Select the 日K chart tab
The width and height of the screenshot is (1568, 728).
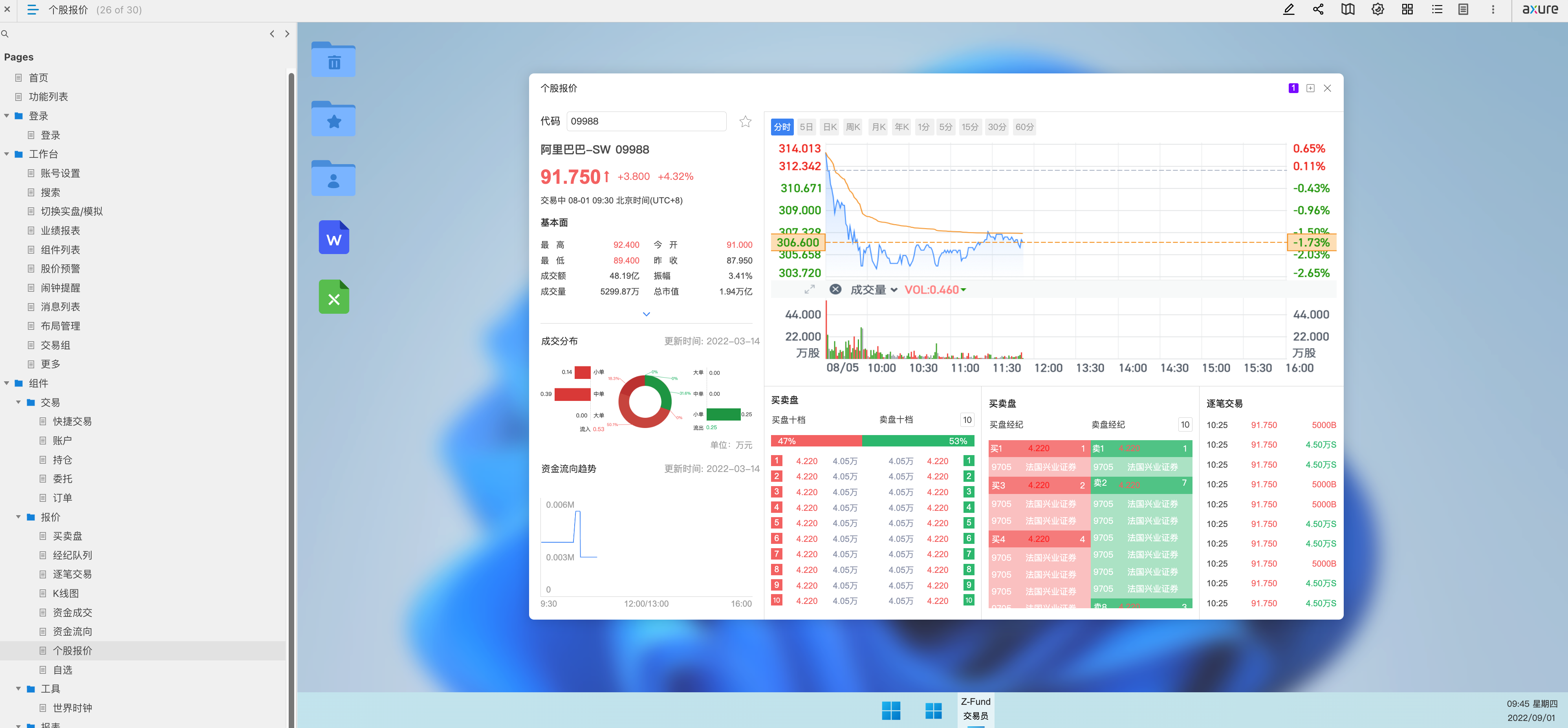pos(830,127)
